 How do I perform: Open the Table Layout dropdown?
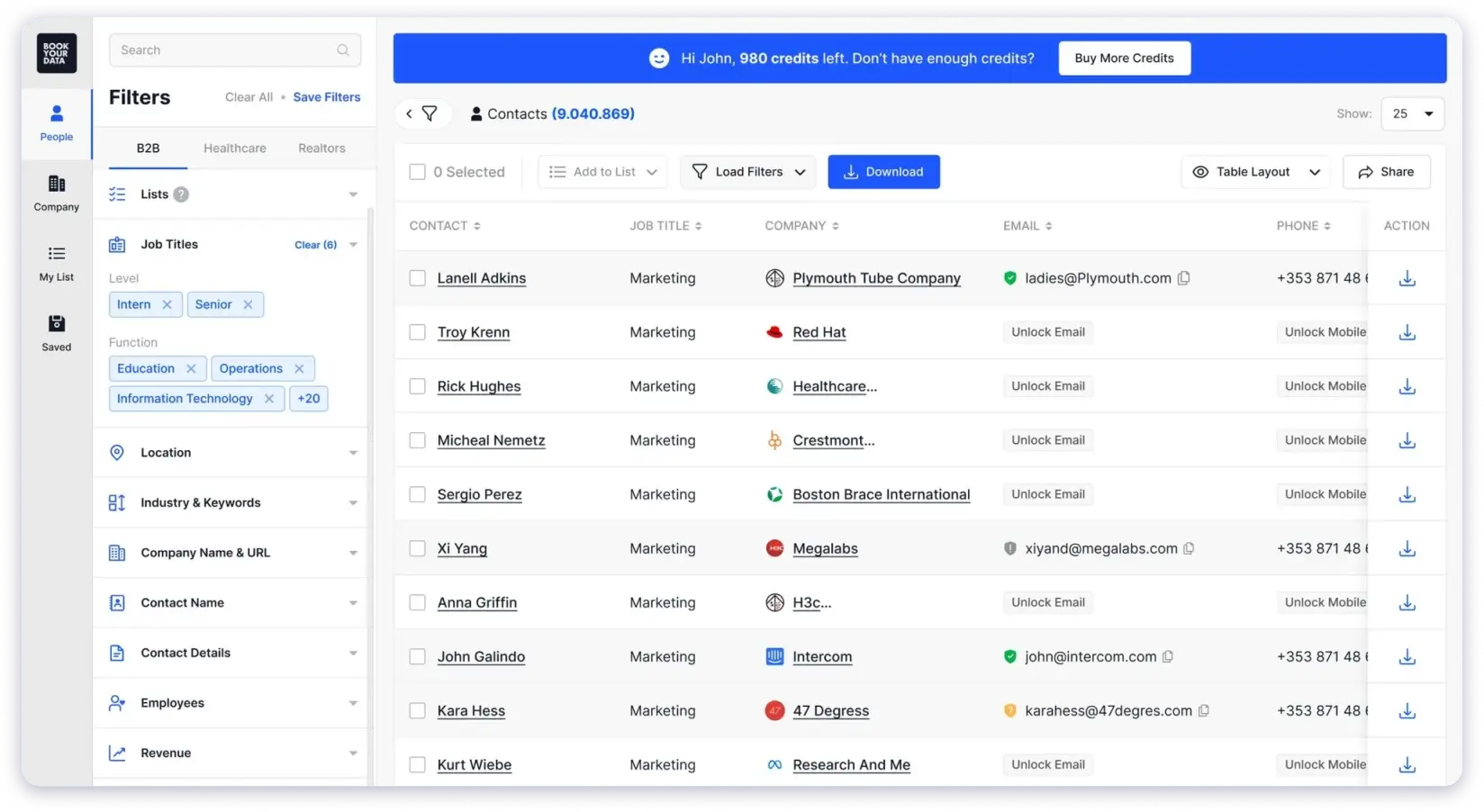[x=1257, y=172]
